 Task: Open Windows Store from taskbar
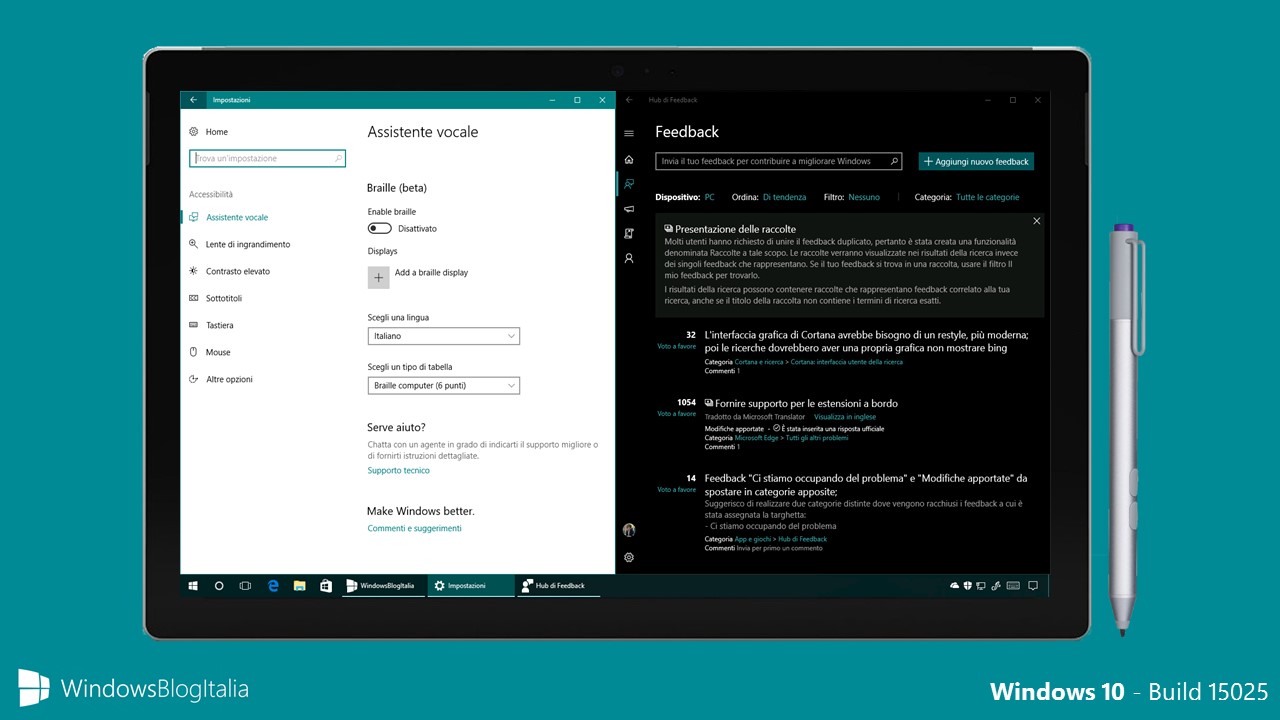(325, 586)
